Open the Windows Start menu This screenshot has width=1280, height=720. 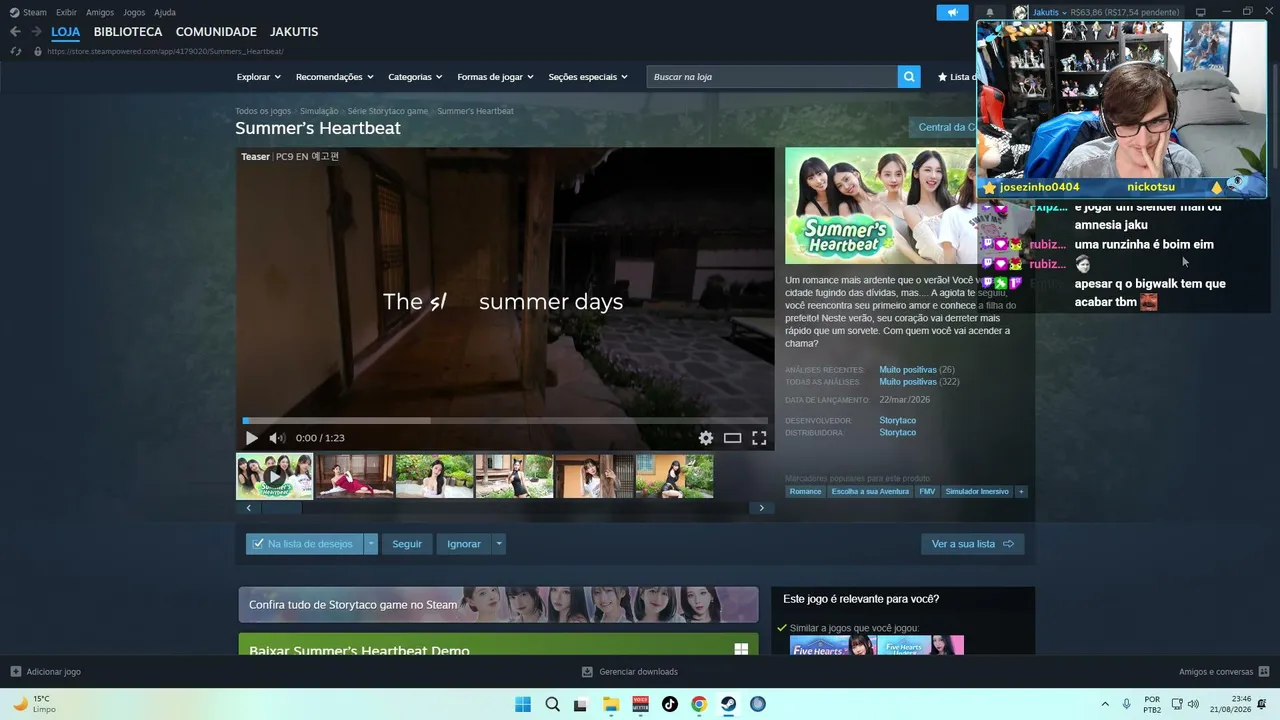pyautogui.click(x=523, y=704)
